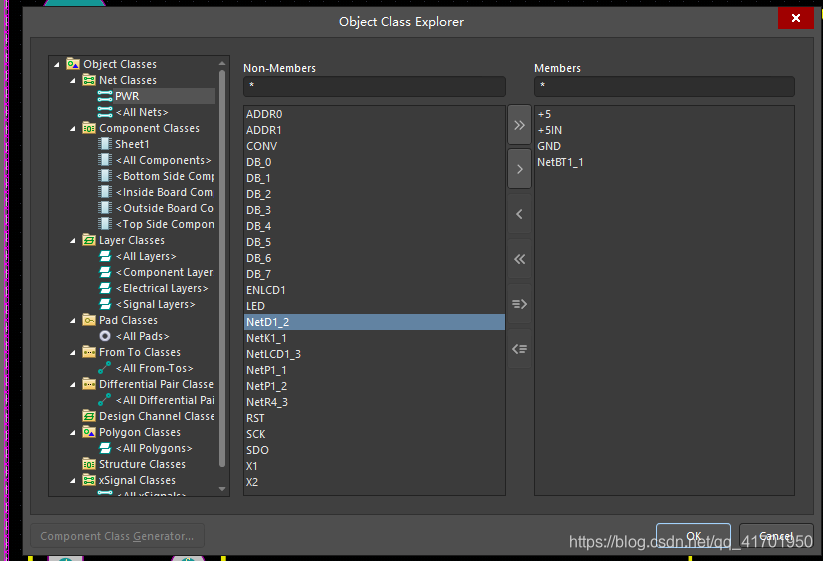This screenshot has width=823, height=561.
Task: Select GND in the Members list
Action: click(x=549, y=146)
